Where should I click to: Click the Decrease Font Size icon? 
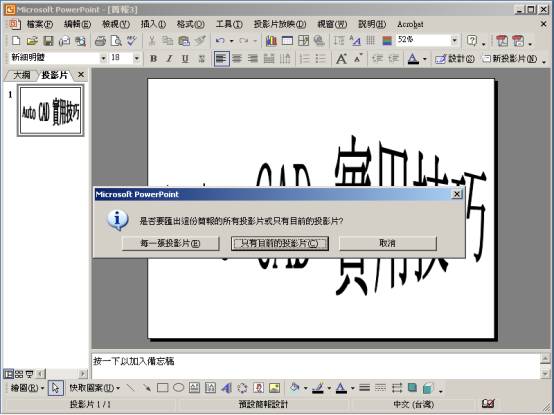pyautogui.click(x=358, y=59)
